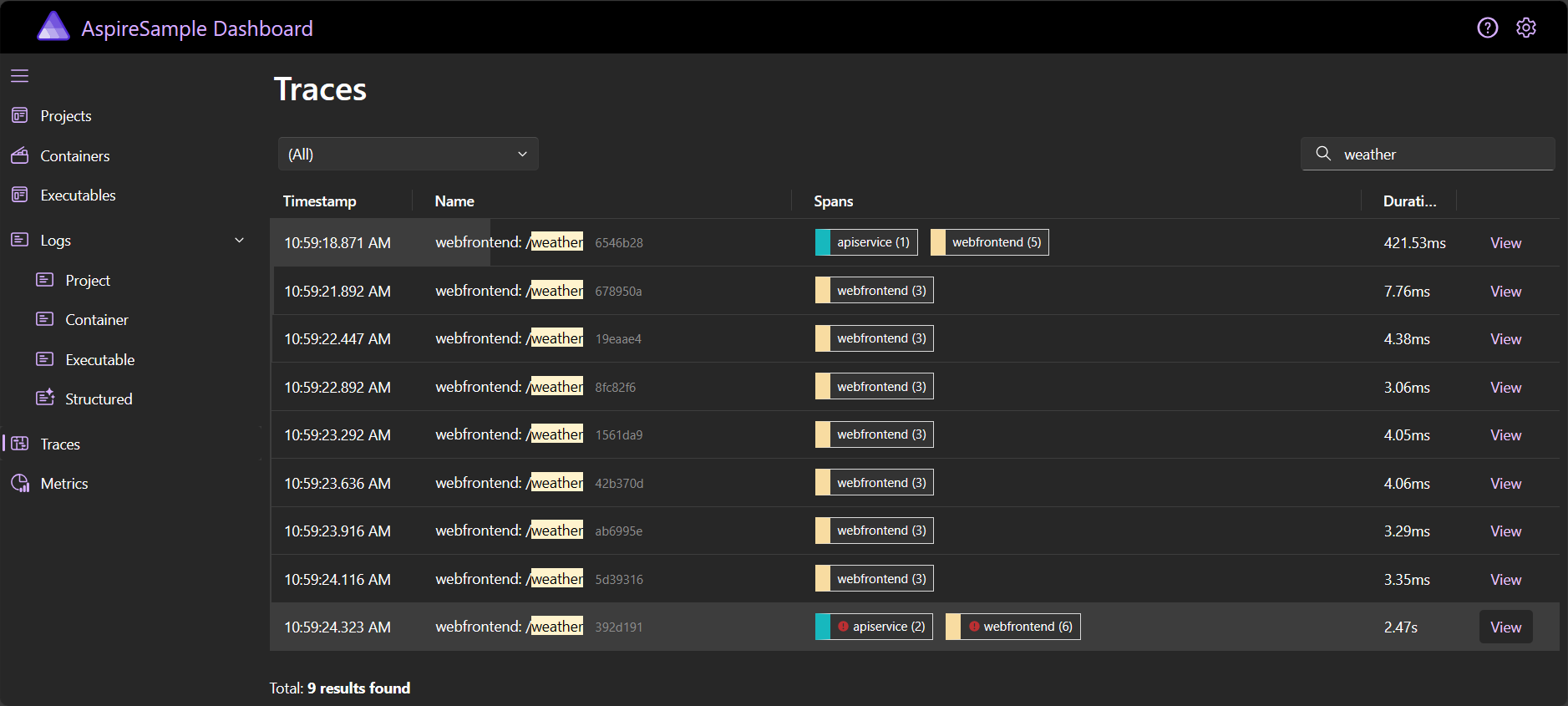Click the Executables sidebar icon
This screenshot has height=706, width=1568.
click(x=20, y=195)
